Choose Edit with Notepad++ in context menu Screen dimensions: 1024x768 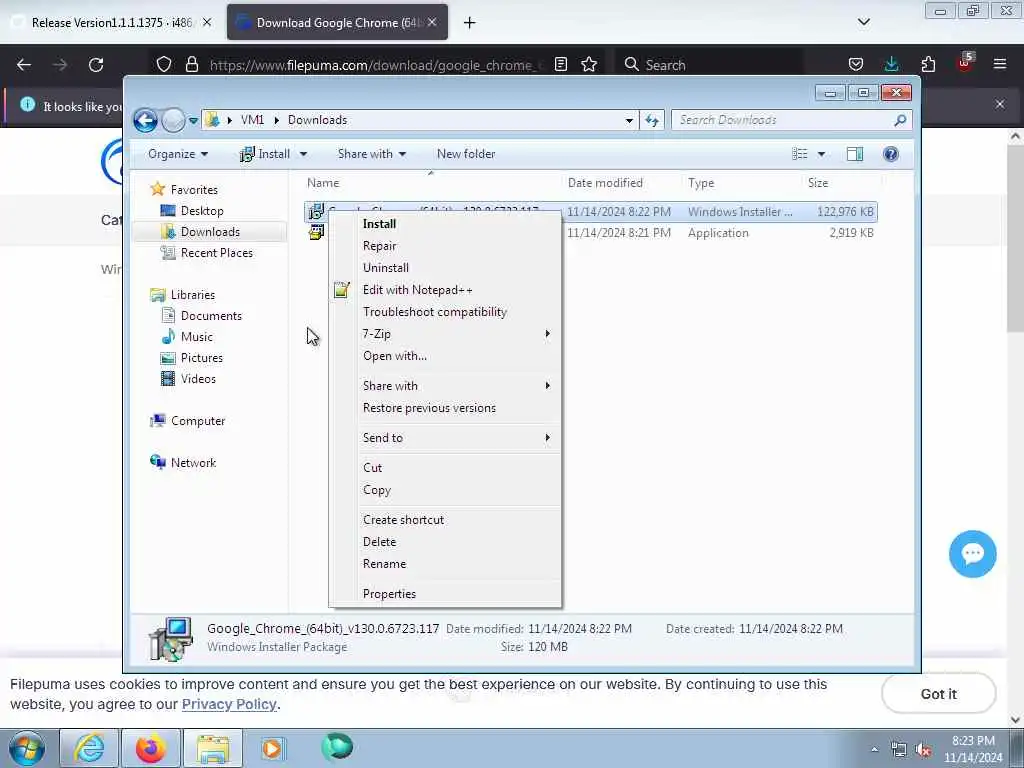445,290
